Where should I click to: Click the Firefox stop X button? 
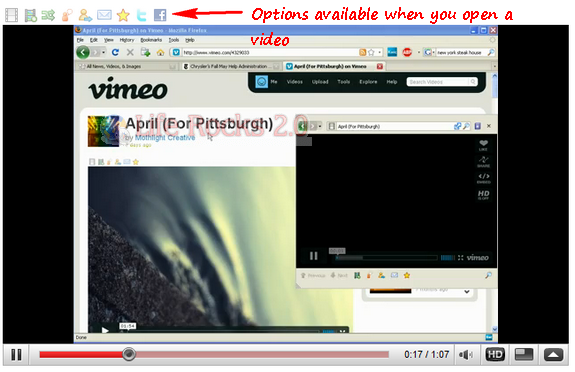(x=130, y=52)
